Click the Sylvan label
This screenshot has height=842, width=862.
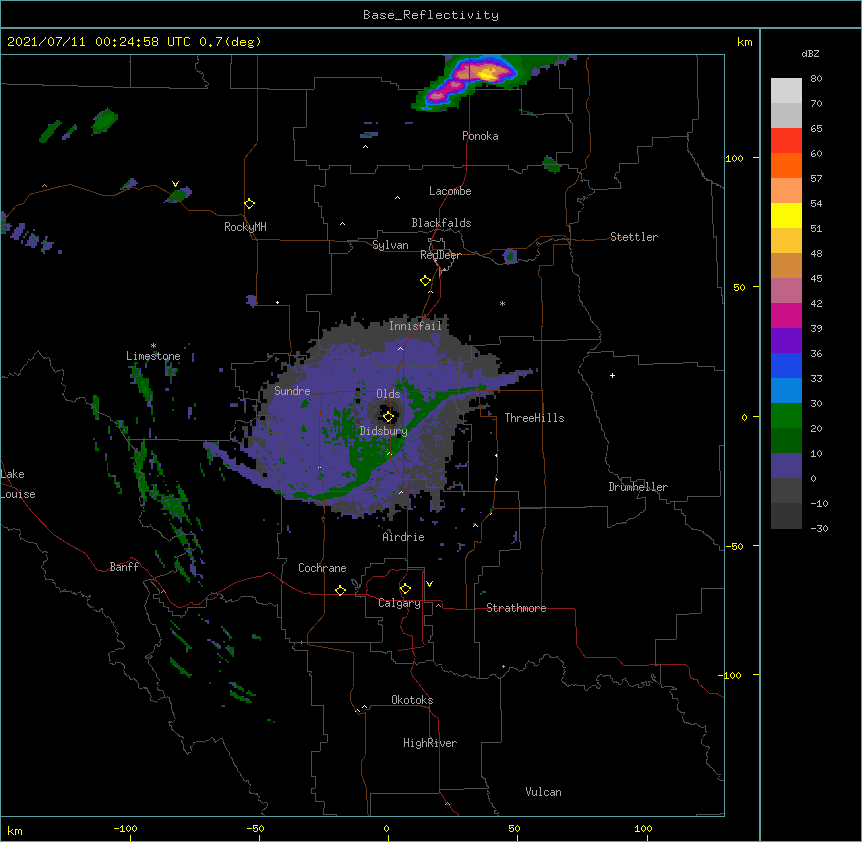point(390,245)
